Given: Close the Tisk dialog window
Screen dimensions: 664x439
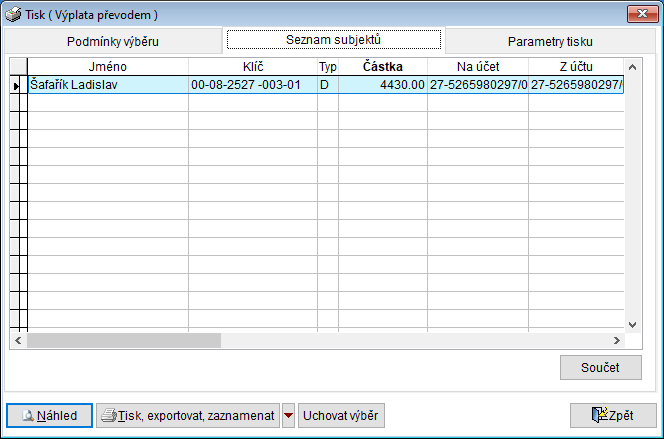Looking at the screenshot, I should [x=639, y=14].
